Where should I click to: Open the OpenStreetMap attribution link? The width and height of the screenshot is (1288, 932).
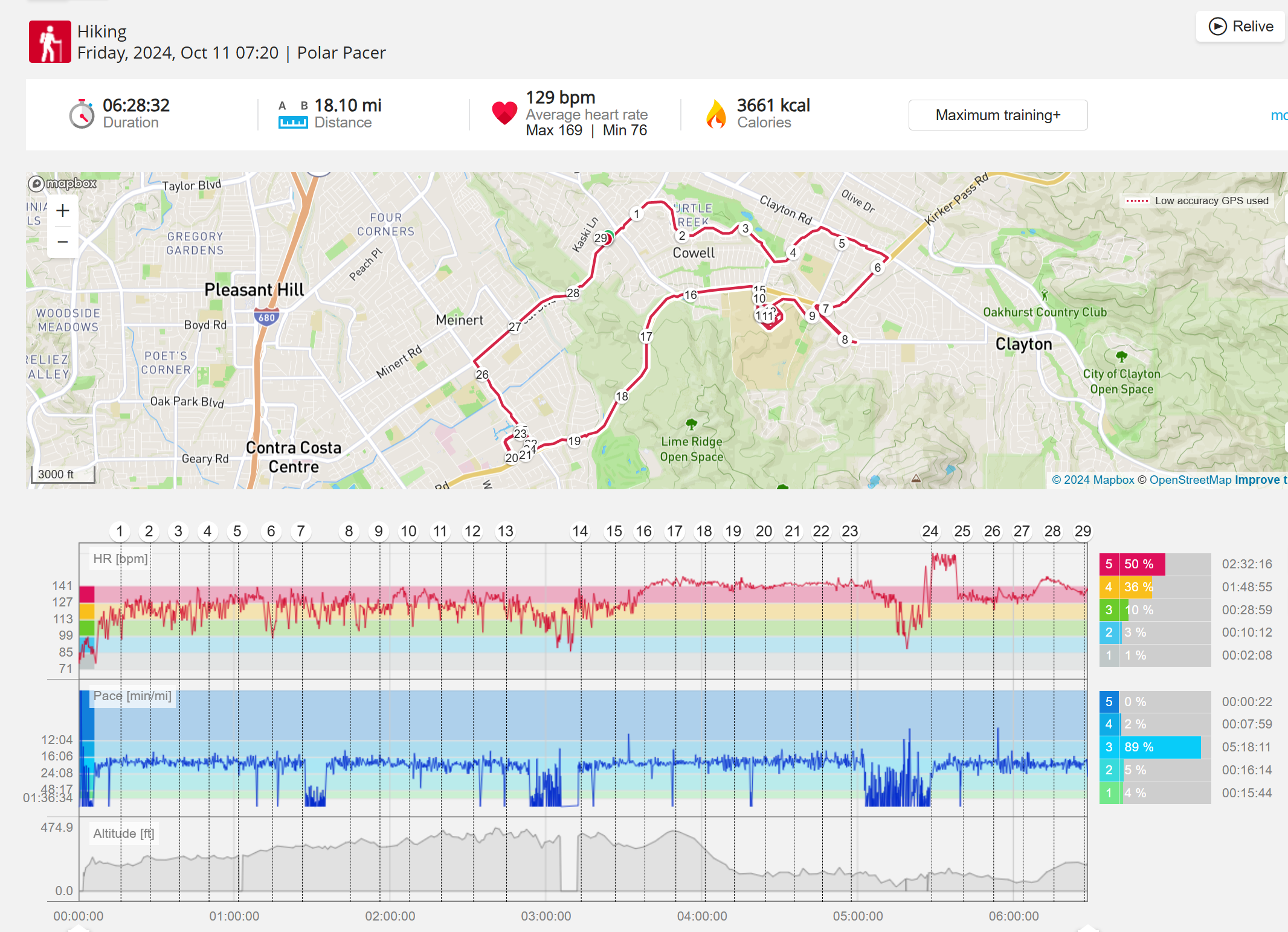tap(1190, 480)
